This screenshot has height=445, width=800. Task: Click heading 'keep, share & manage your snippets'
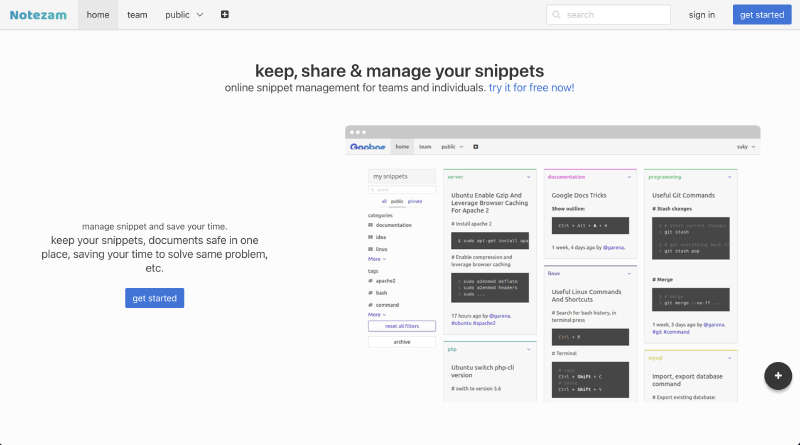tap(399, 71)
